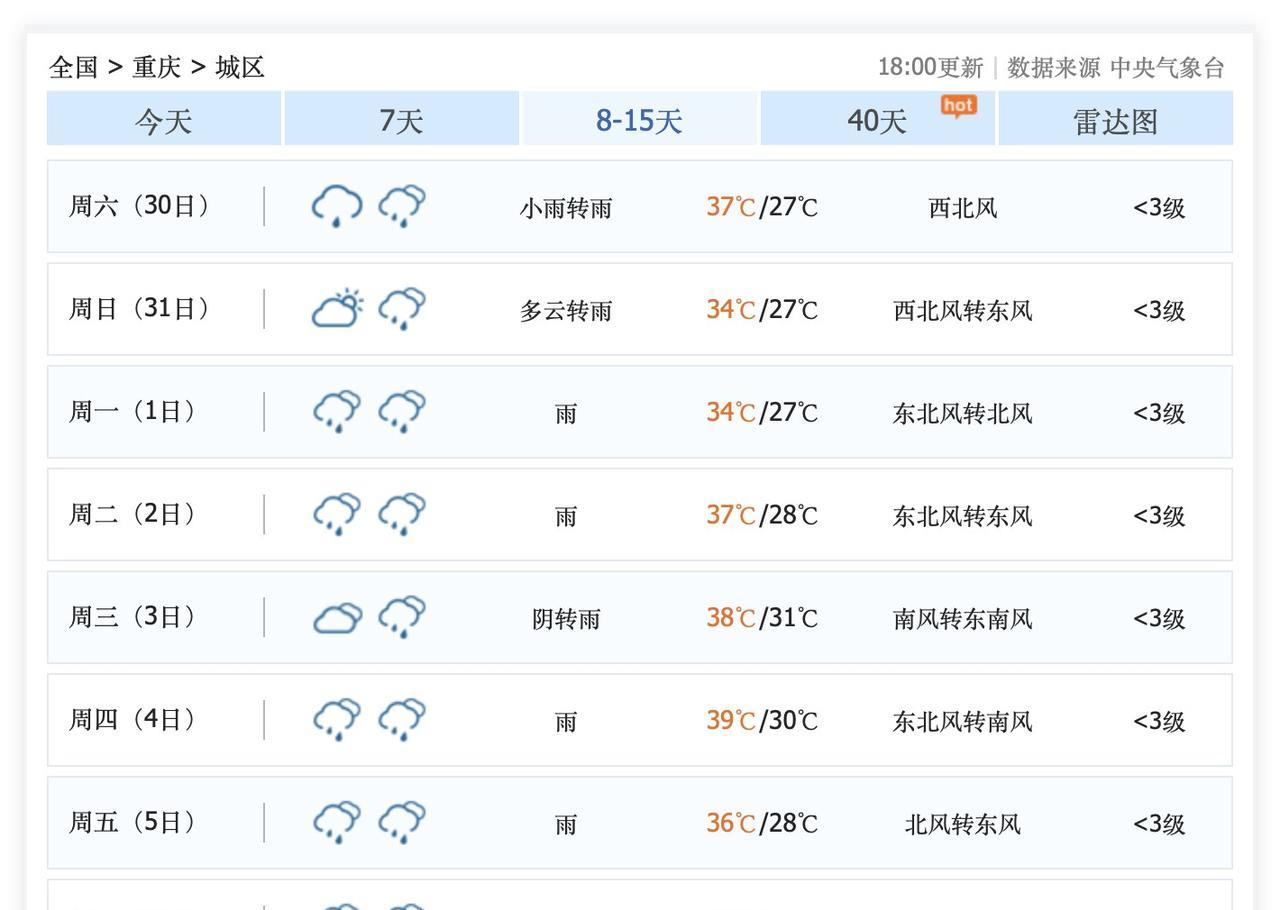This screenshot has width=1280, height=910.
Task: Click the 周四（4日） date label
Action: pos(132,720)
